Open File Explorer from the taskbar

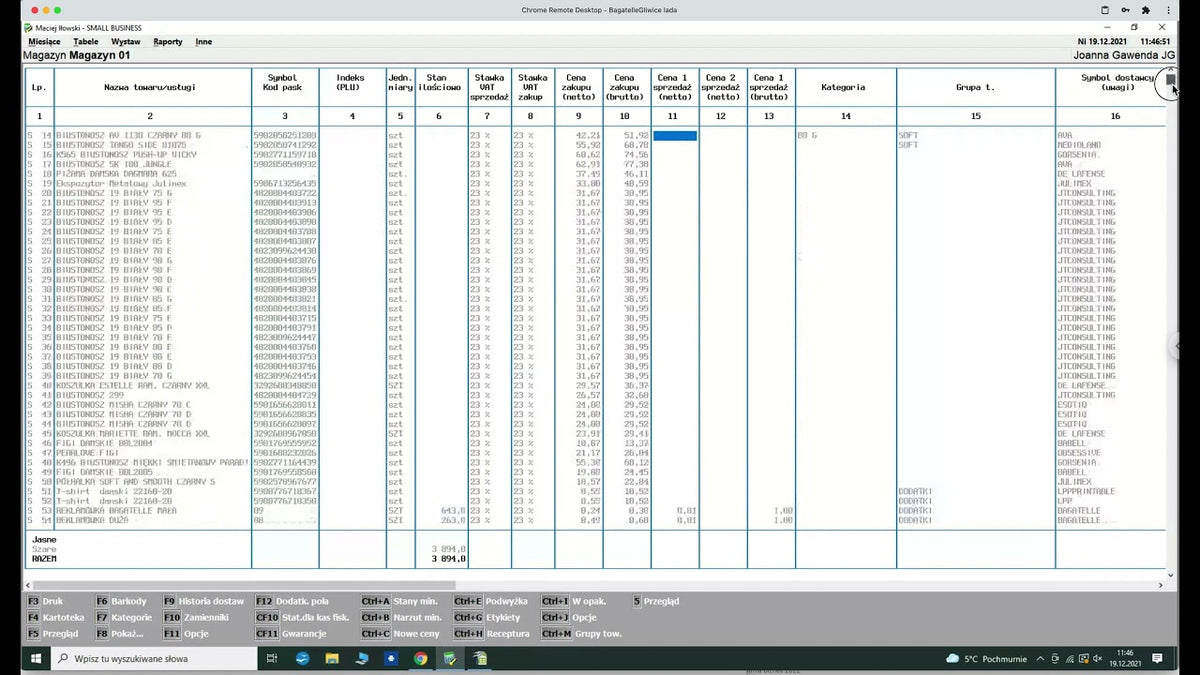coord(332,659)
